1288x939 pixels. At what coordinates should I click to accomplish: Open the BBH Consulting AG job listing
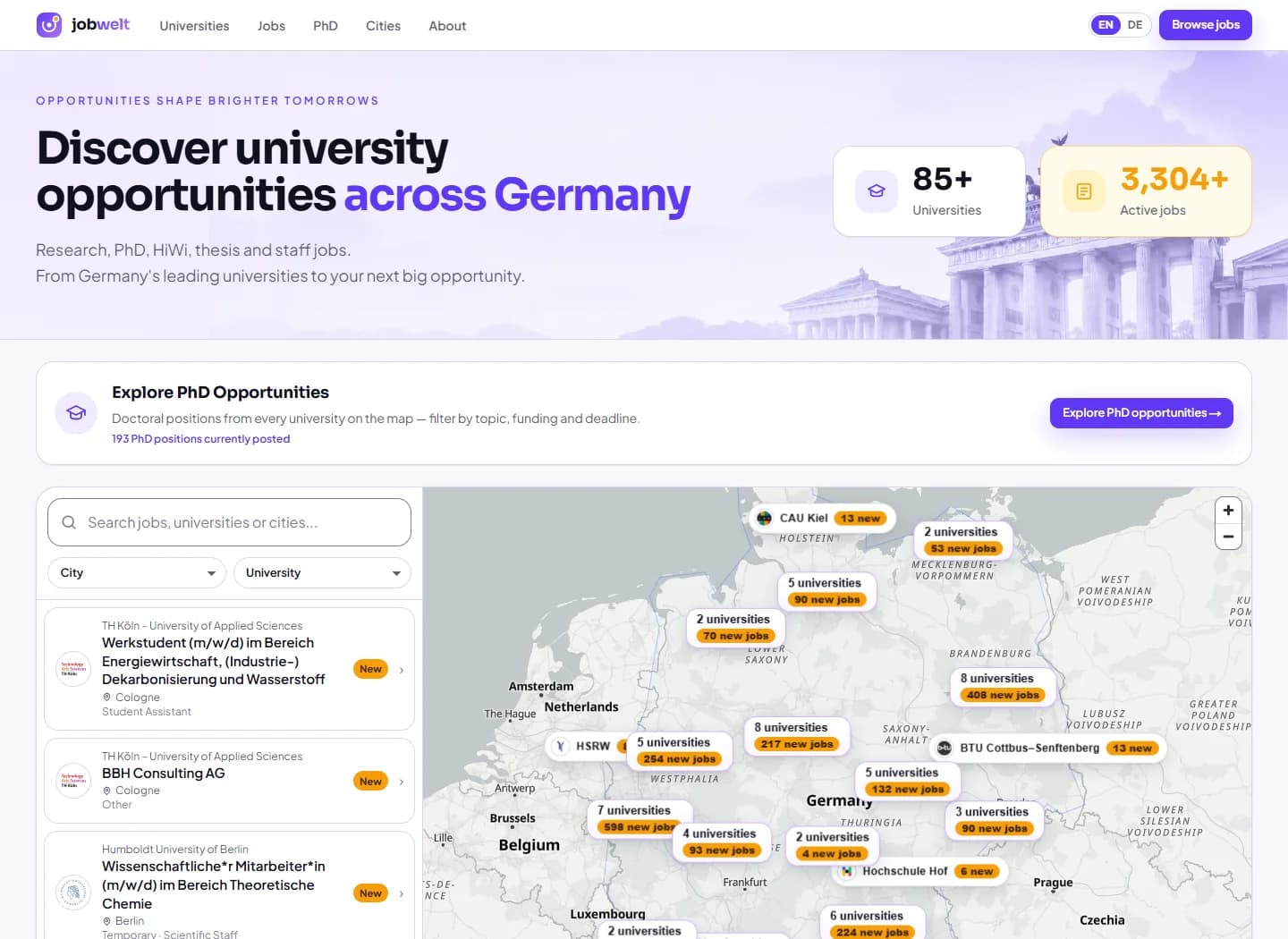229,781
